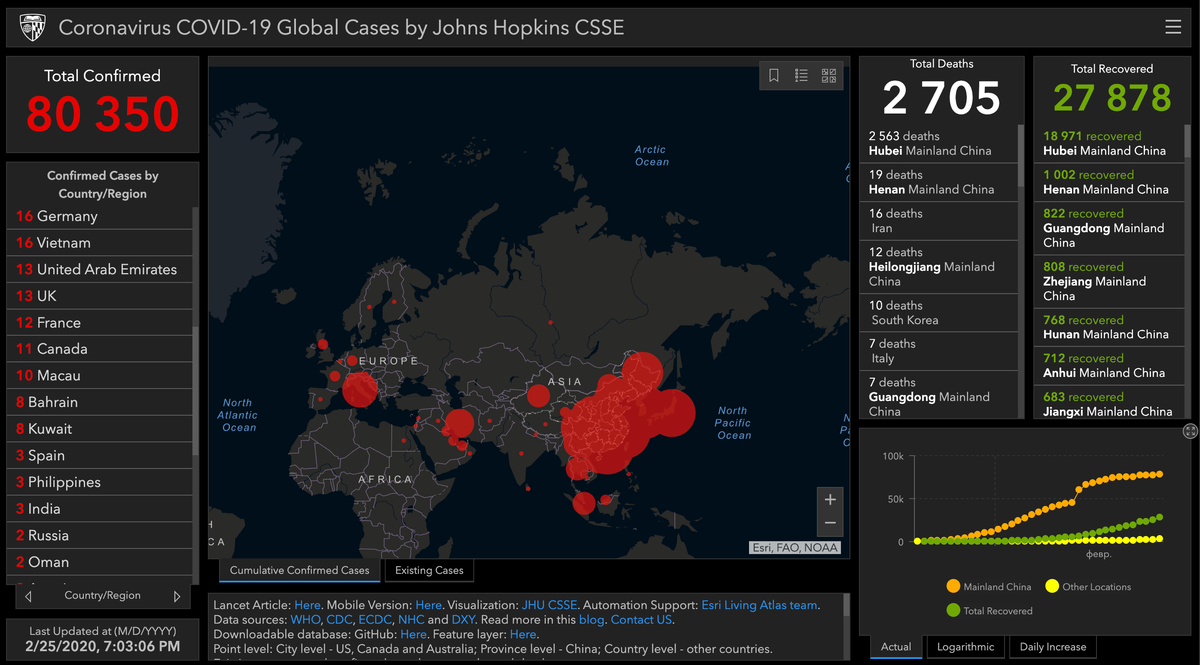
Task: Click the Johns Hopkins shield logo
Action: (32, 27)
